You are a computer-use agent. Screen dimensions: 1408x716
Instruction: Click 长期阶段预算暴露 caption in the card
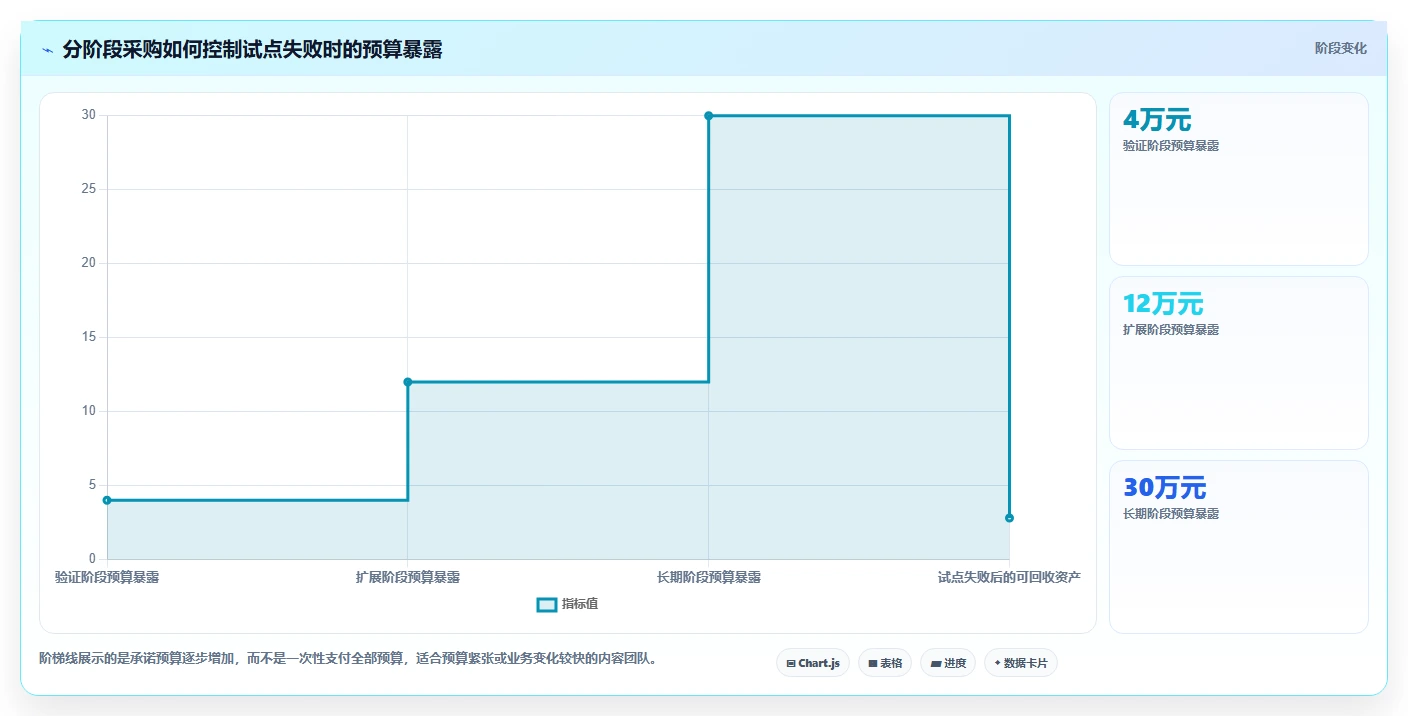tap(1171, 514)
